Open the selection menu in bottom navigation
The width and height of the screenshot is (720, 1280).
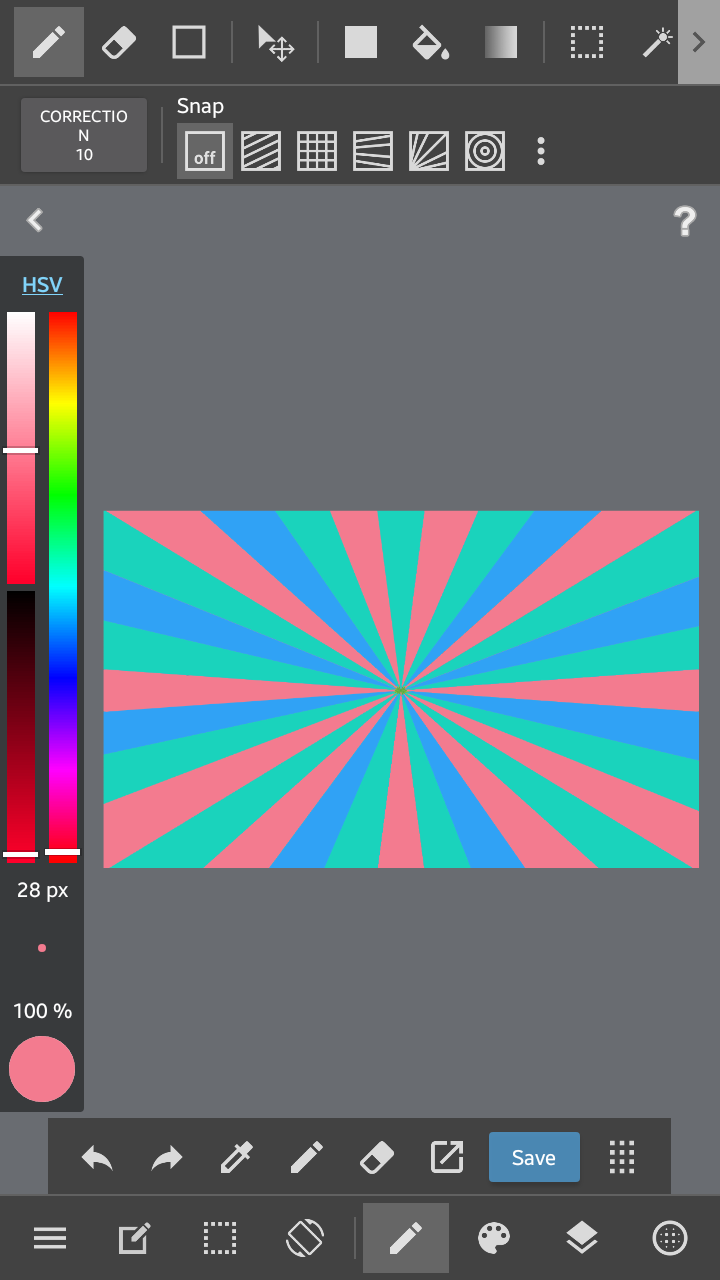tap(220, 1239)
